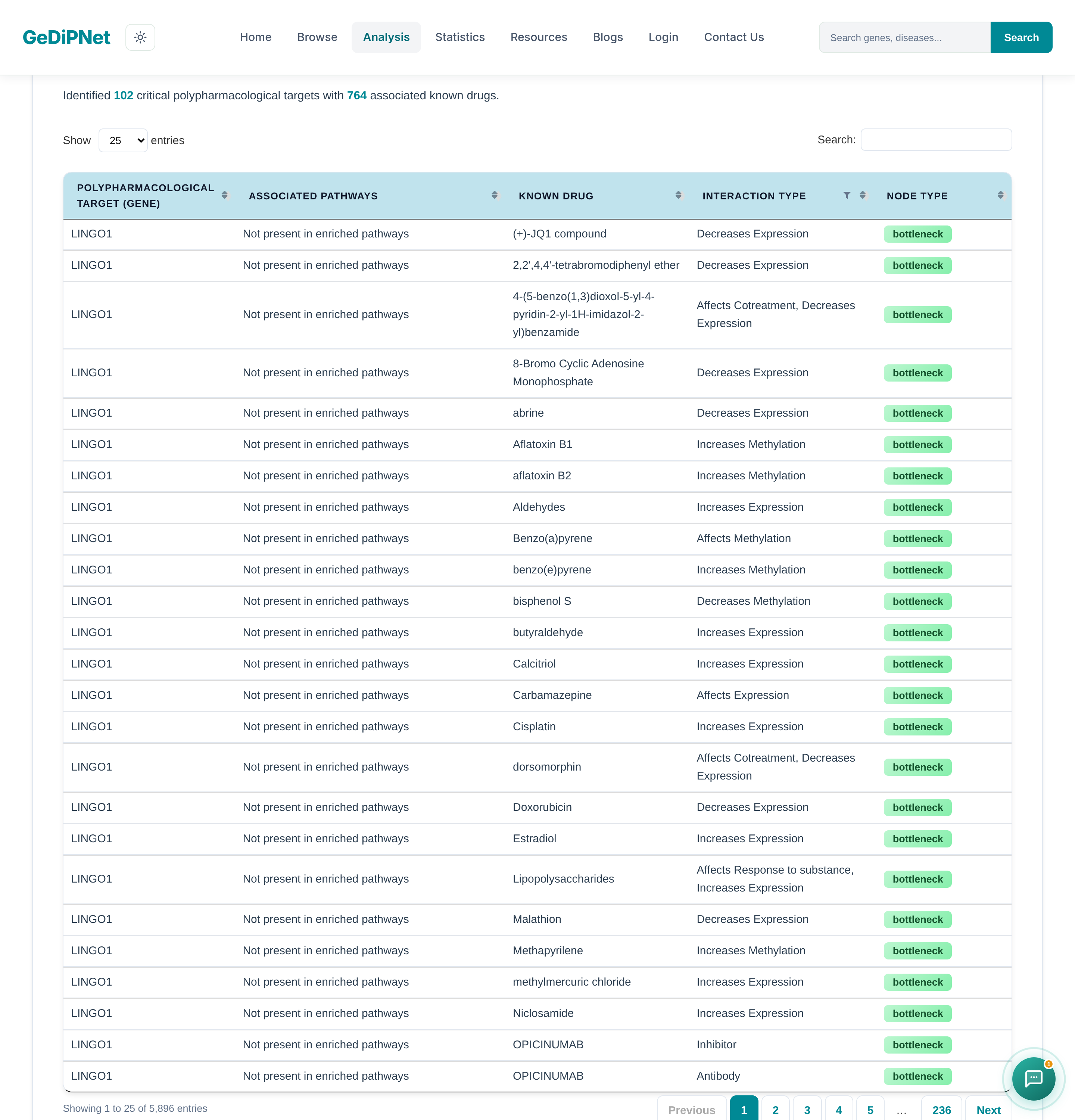The image size is (1075, 1120).
Task: Select the 'butyraldehyde' drug cell
Action: click(548, 632)
